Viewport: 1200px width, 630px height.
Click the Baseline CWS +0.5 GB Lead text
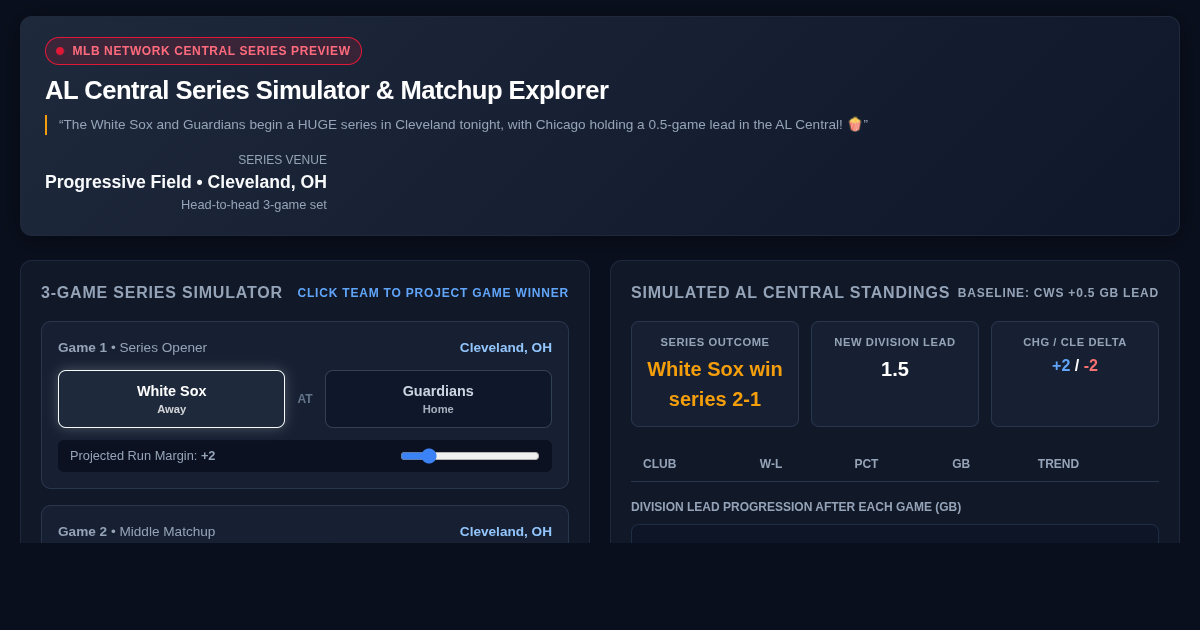(1058, 293)
